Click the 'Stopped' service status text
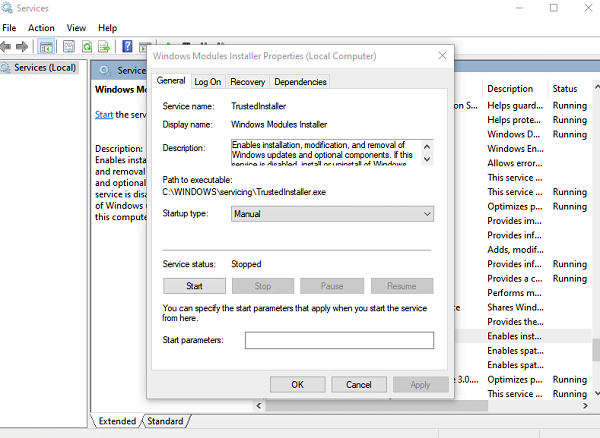 pos(246,264)
